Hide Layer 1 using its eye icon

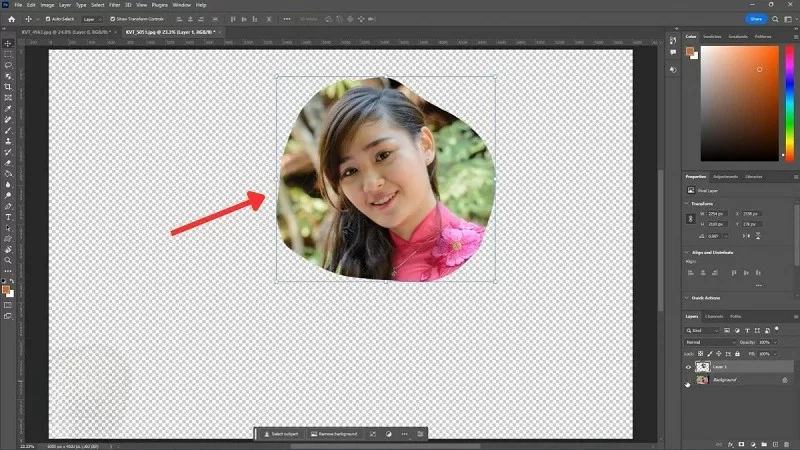coord(688,367)
